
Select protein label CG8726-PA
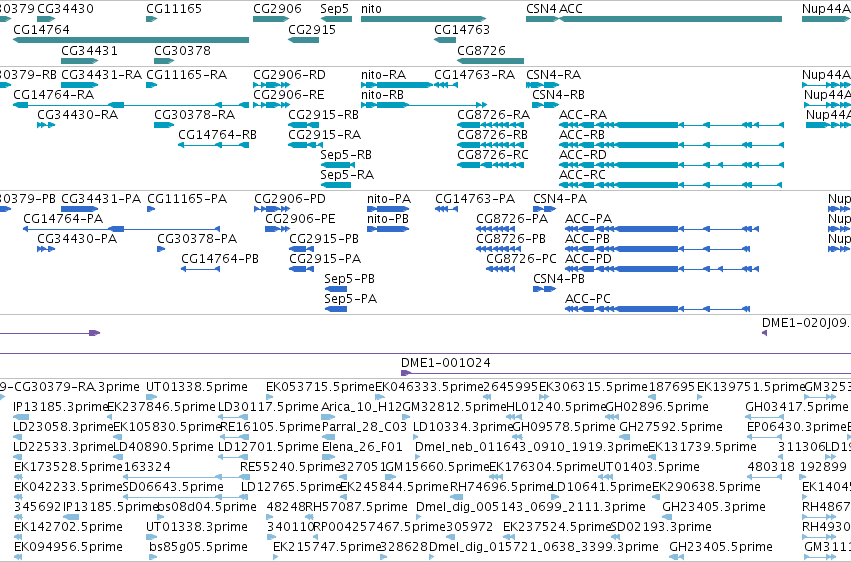coord(512,219)
